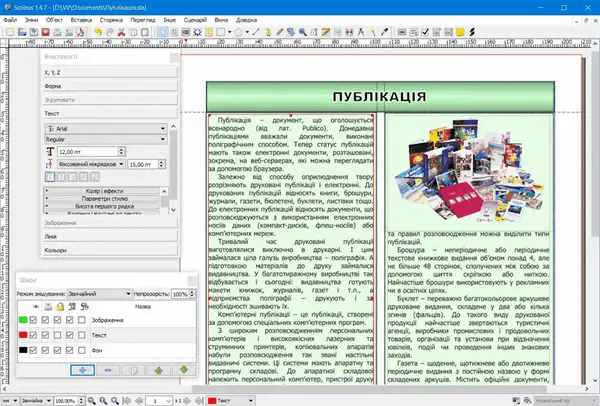Open the Файл menu
The width and height of the screenshot is (600, 406).
tap(10, 20)
